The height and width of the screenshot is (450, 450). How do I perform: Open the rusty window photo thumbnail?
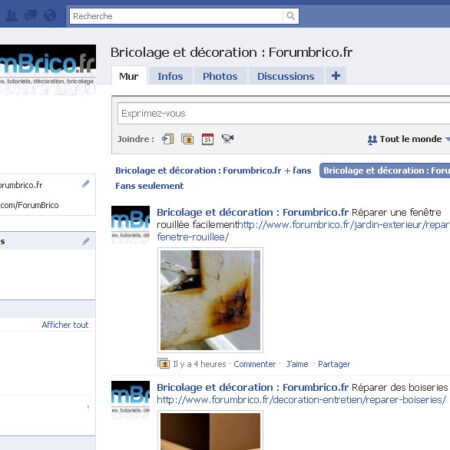[x=210, y=300]
